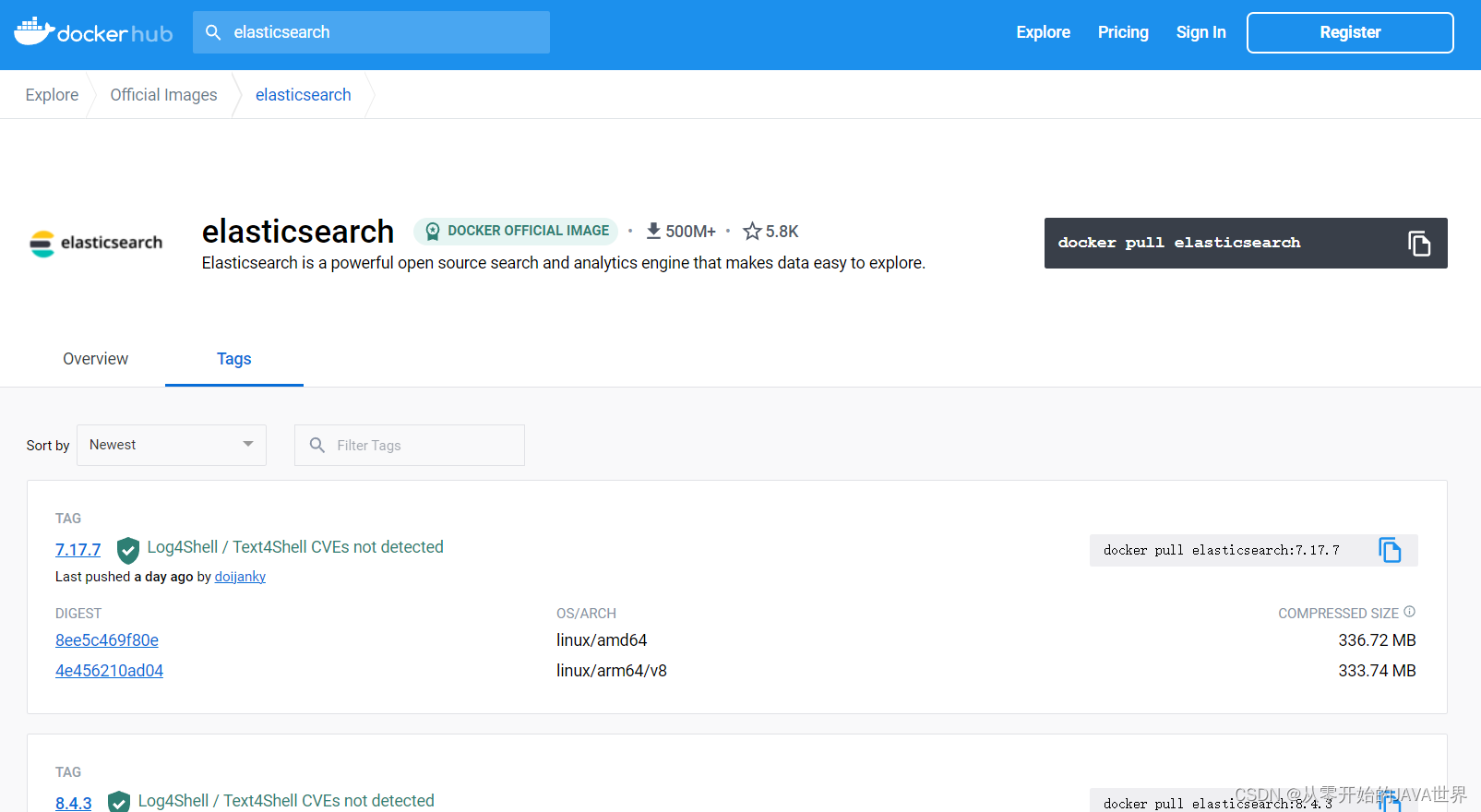Click the shield check icon for tag 8.4.3
Image resolution: width=1481 pixels, height=812 pixels.
tap(119, 802)
